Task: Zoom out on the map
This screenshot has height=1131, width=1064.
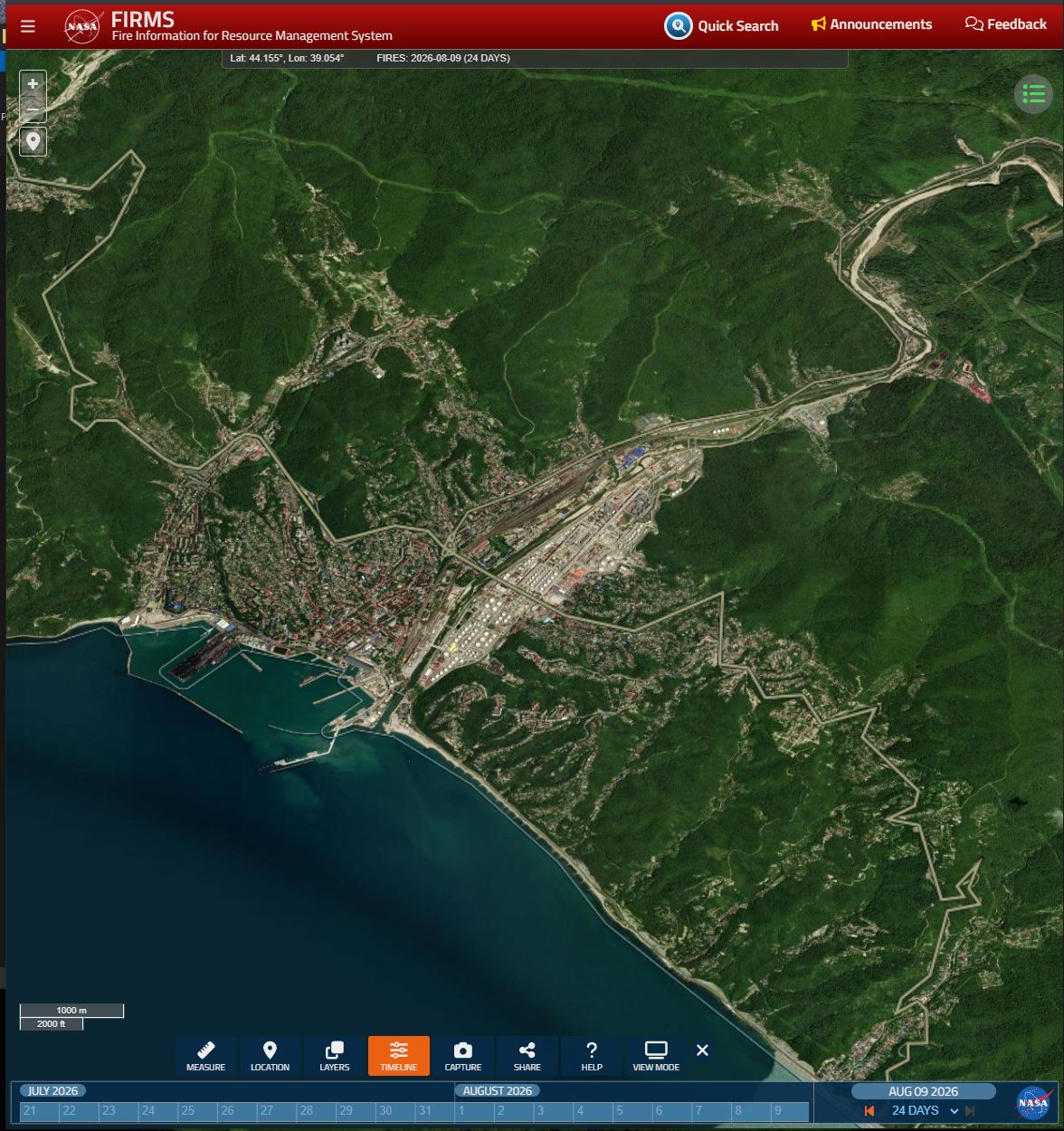Action: 33,109
